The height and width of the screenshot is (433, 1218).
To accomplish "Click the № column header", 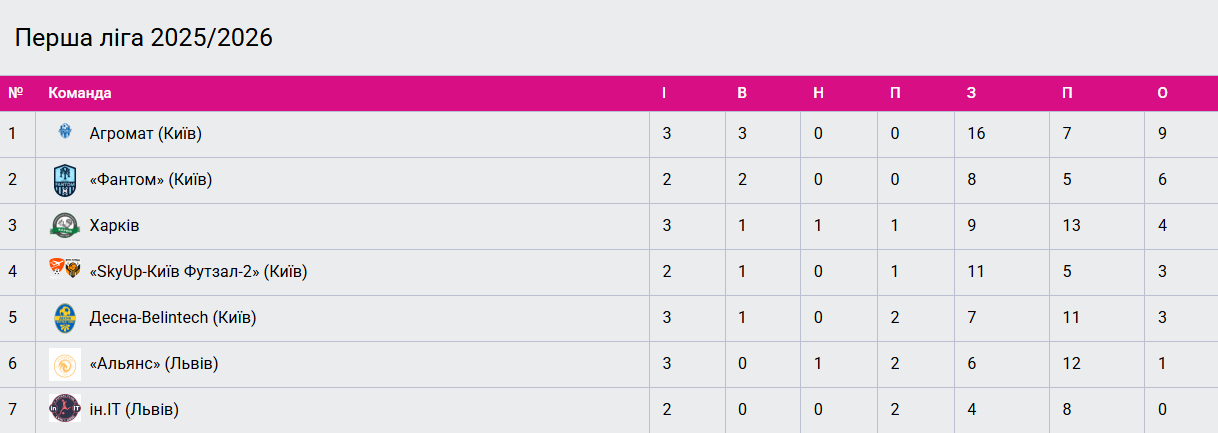I will pos(15,93).
